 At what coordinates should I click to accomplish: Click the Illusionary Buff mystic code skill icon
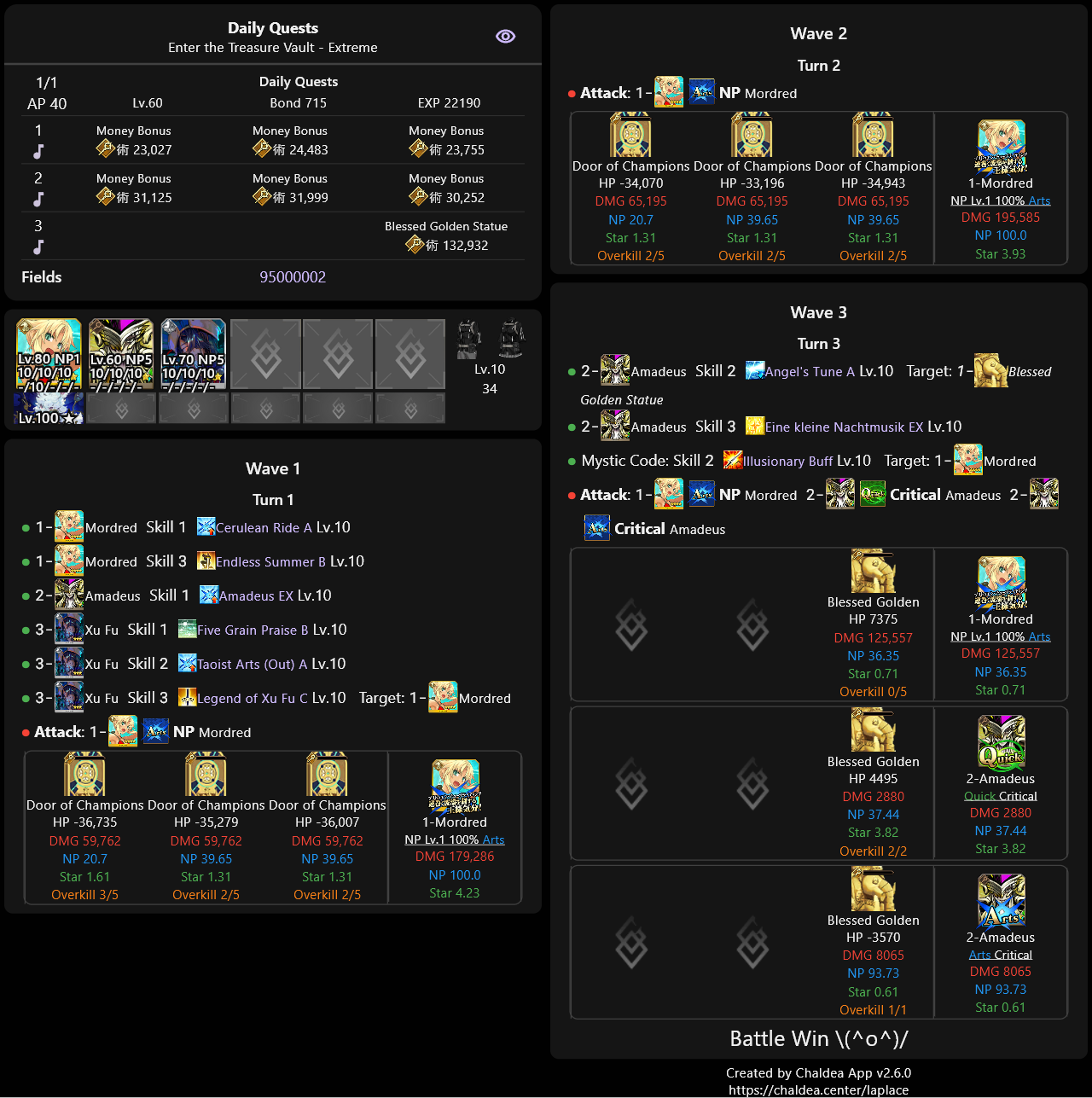click(733, 461)
